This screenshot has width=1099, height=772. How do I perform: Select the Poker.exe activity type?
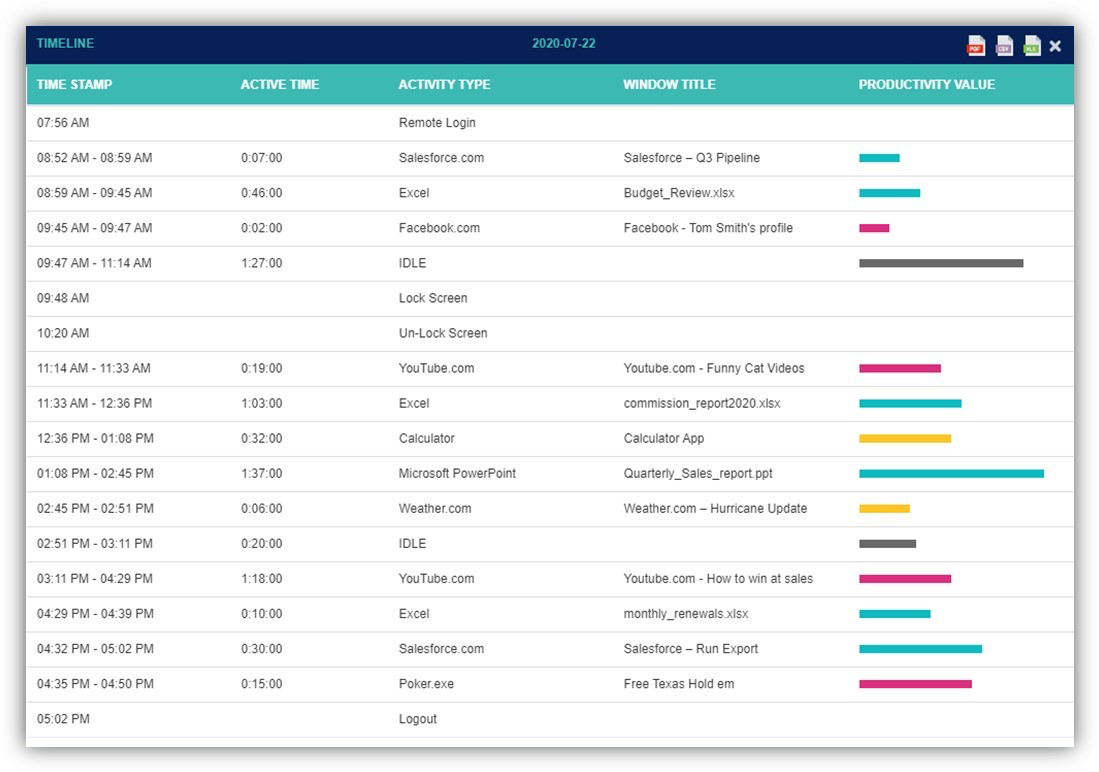click(426, 684)
